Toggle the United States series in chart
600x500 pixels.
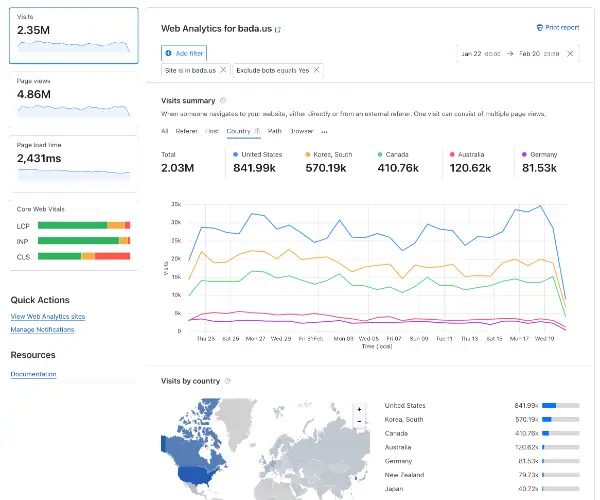(x=257, y=155)
